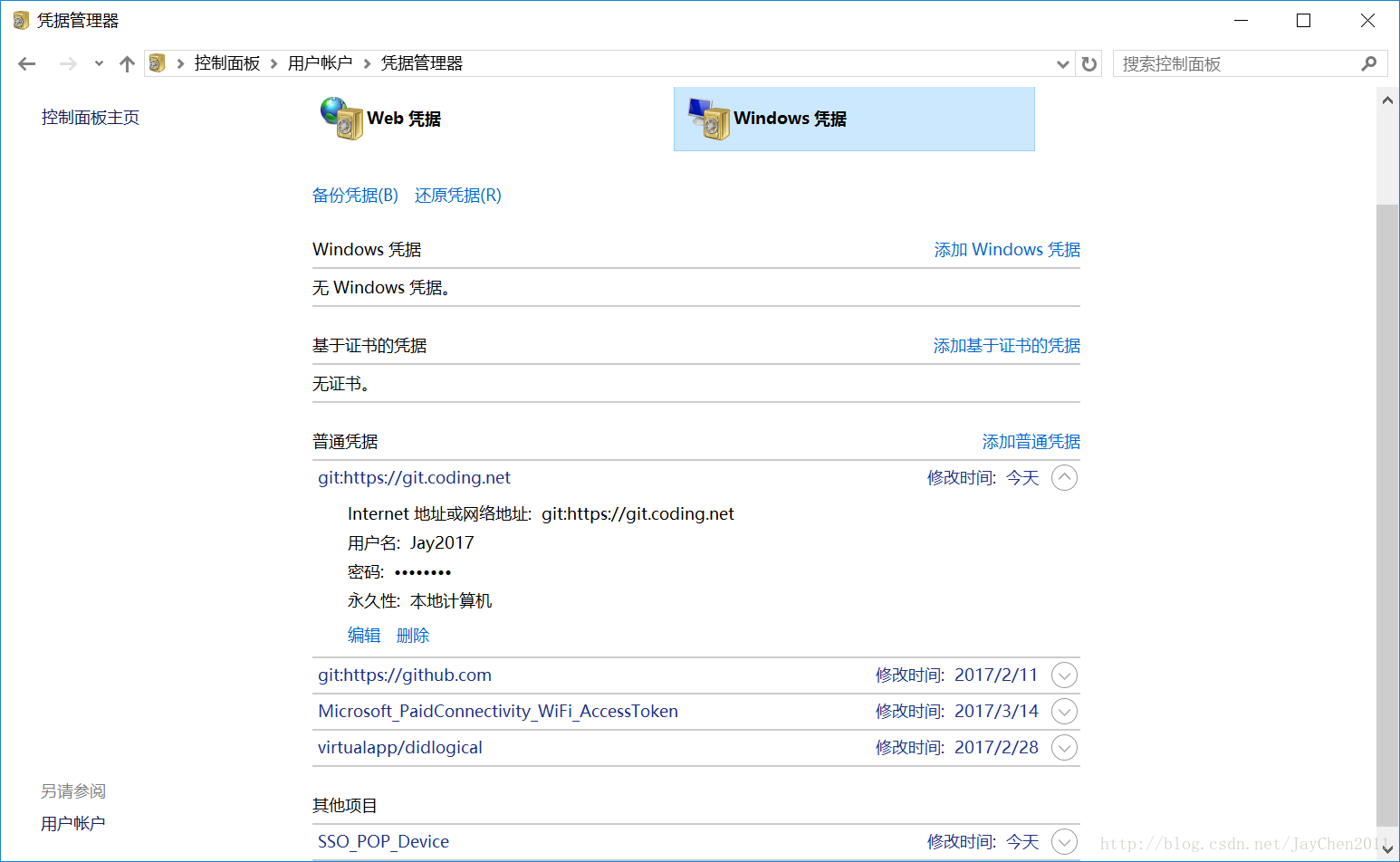Click the search magnifier icon

click(x=1369, y=63)
